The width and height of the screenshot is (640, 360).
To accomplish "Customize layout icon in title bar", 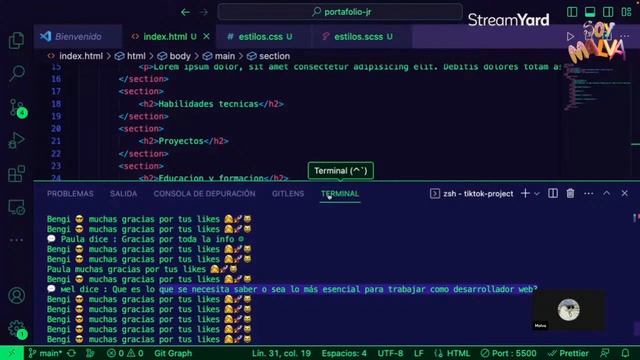I will 626,12.
